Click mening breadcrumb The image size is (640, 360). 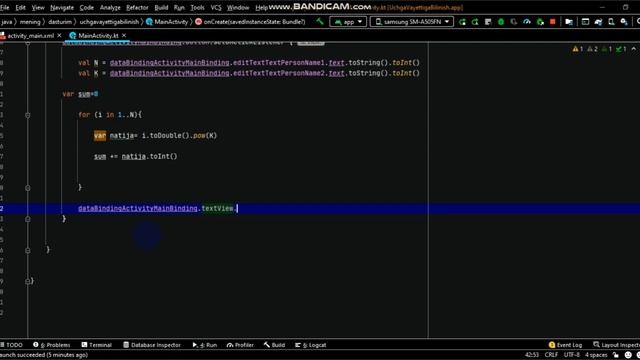click(30, 22)
